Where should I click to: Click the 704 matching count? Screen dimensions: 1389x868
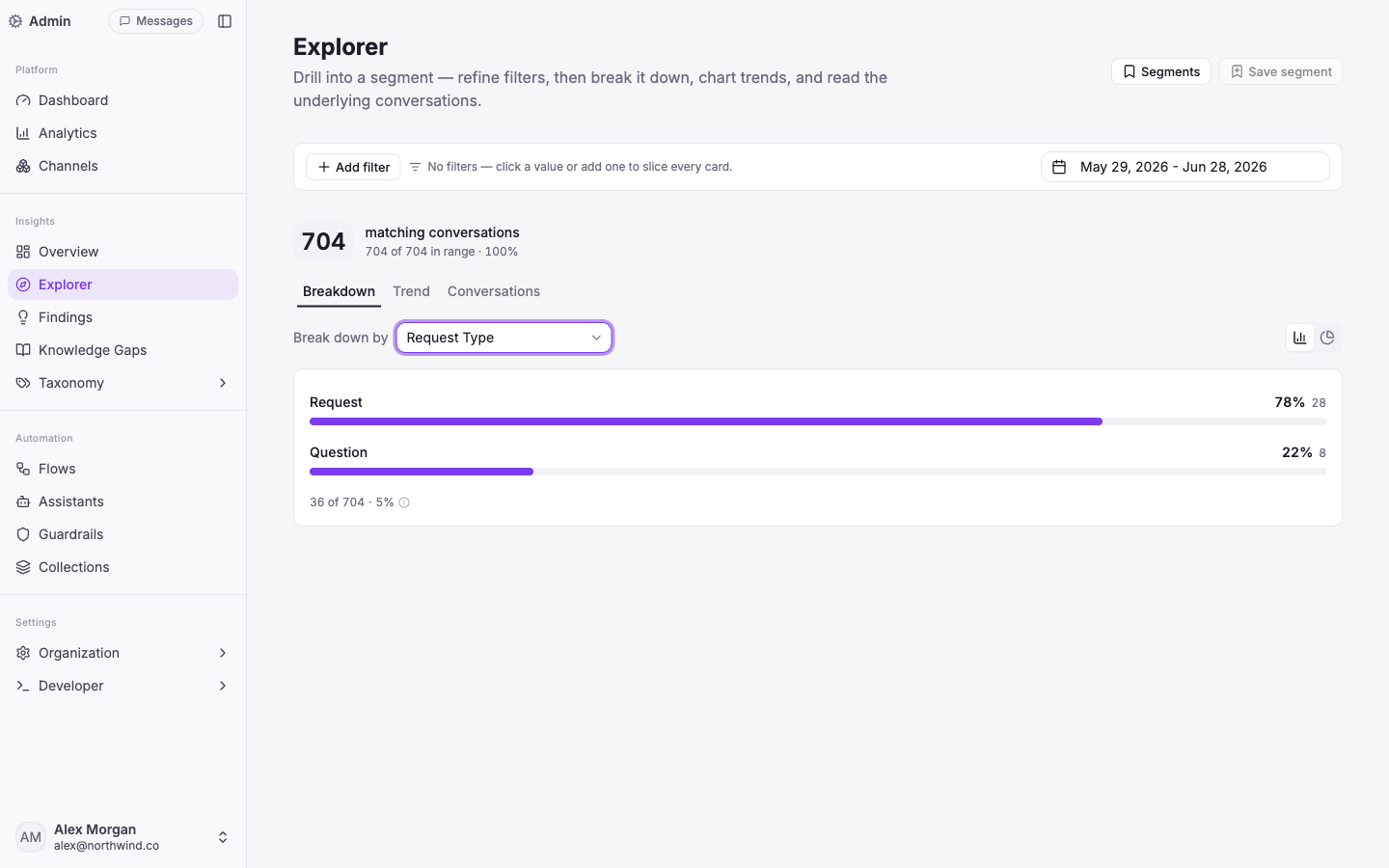click(x=323, y=241)
